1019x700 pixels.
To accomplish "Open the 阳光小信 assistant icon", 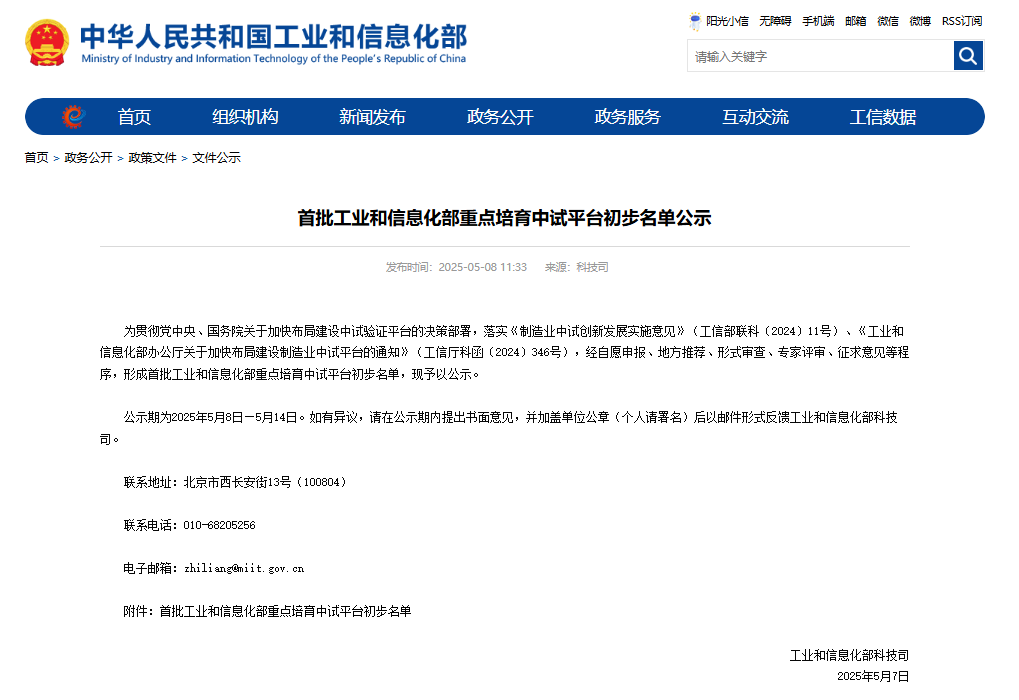I will tap(721, 21).
